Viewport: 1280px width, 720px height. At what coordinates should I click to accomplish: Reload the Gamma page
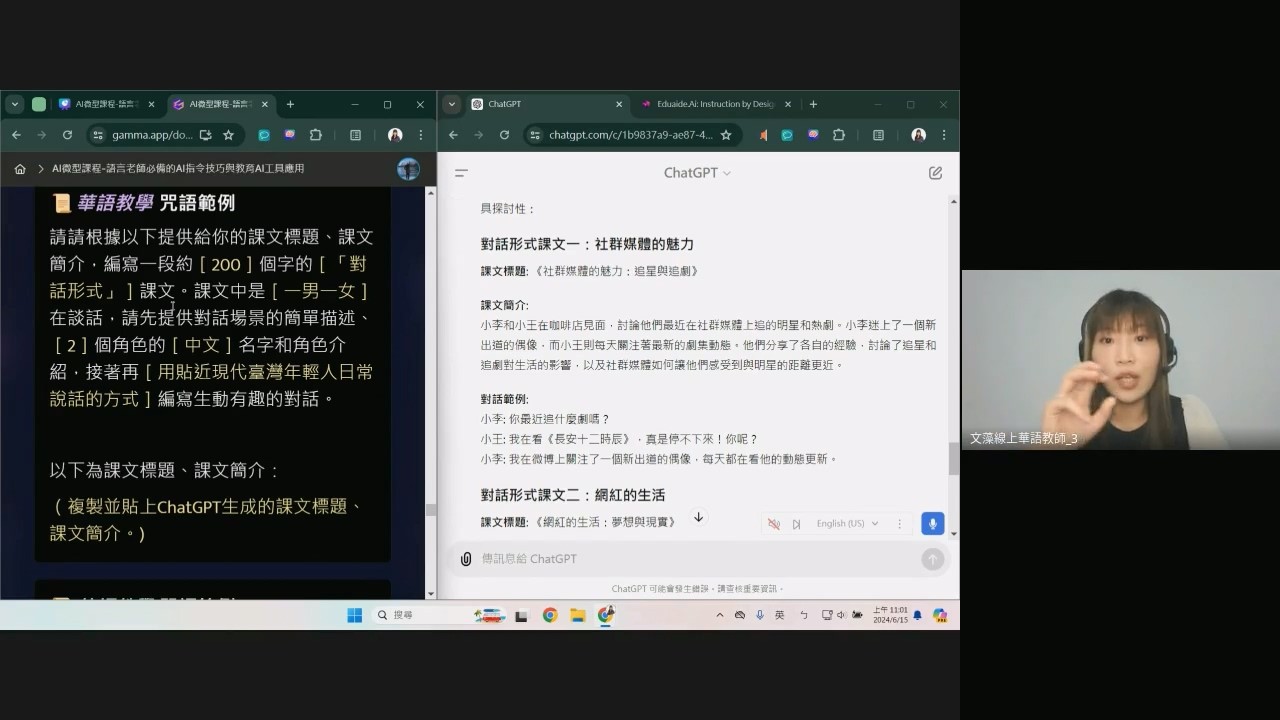point(67,135)
